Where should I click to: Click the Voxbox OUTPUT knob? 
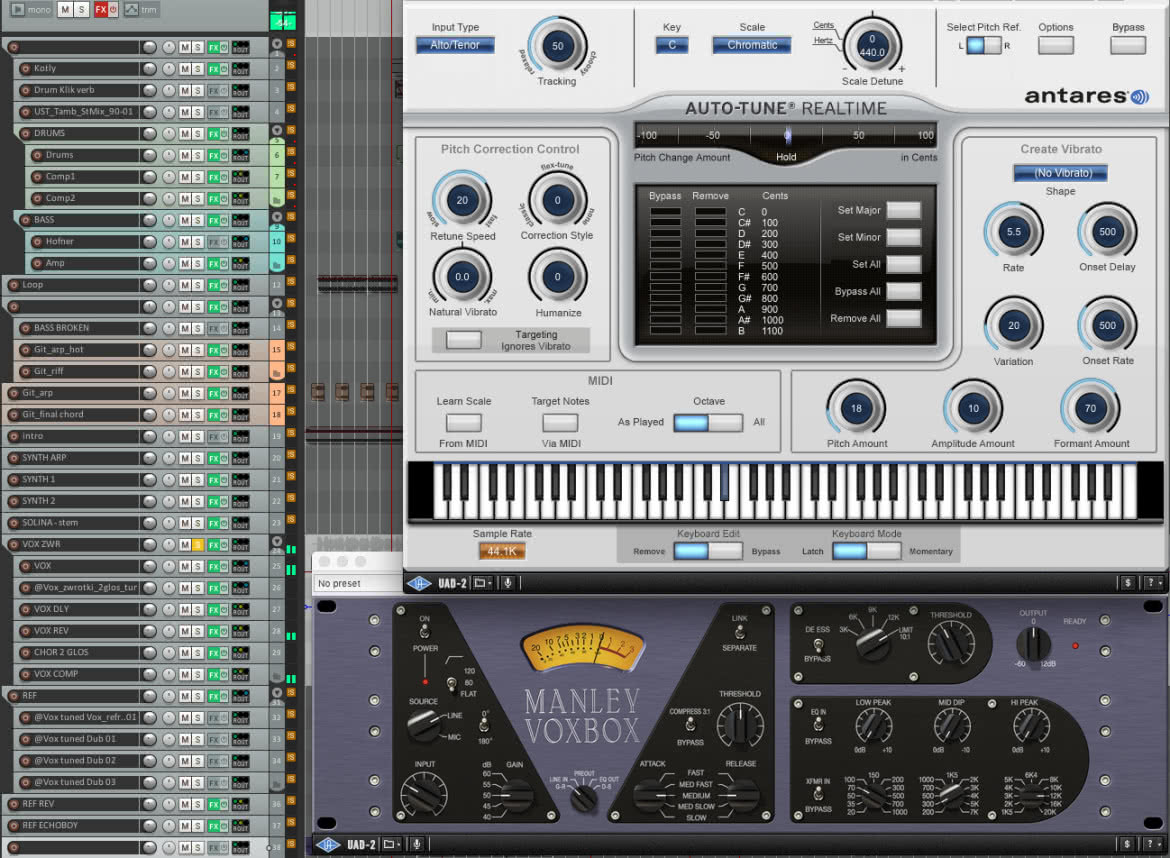tap(1034, 645)
